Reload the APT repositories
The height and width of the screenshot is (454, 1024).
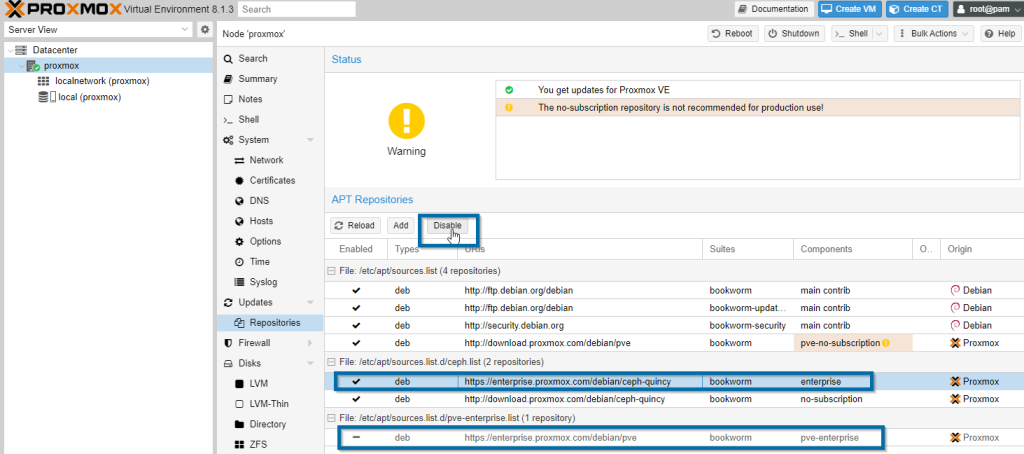point(355,225)
